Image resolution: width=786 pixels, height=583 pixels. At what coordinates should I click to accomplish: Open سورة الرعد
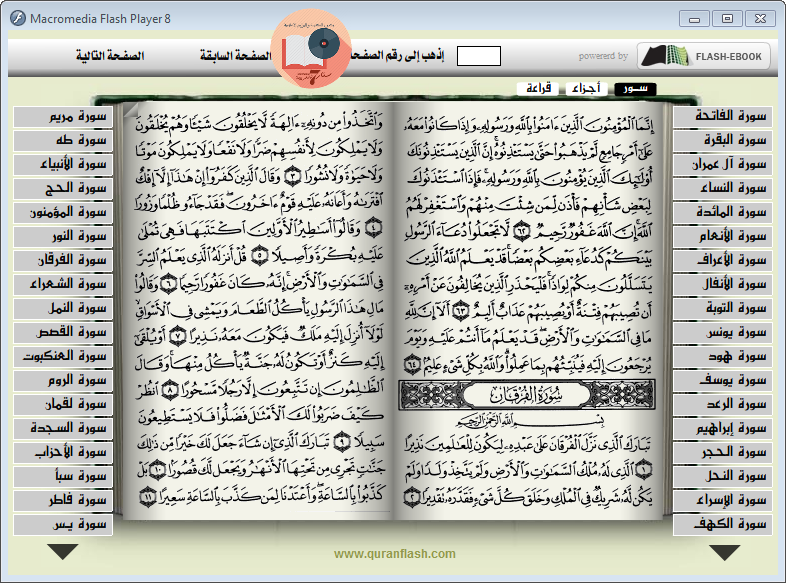click(x=722, y=405)
